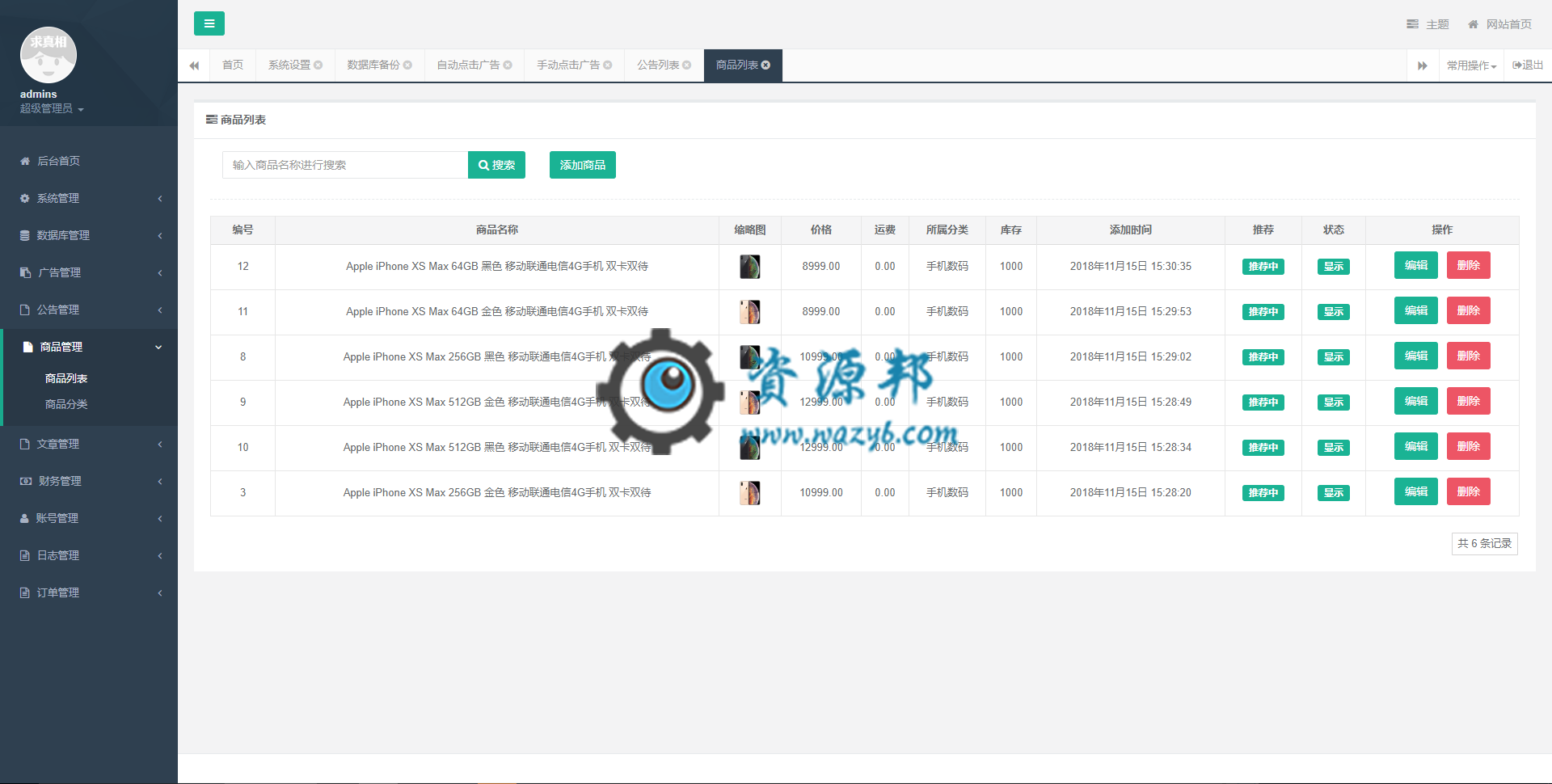Toggle 推荐中 status for product 10
The image size is (1552, 784).
pos(1263,448)
